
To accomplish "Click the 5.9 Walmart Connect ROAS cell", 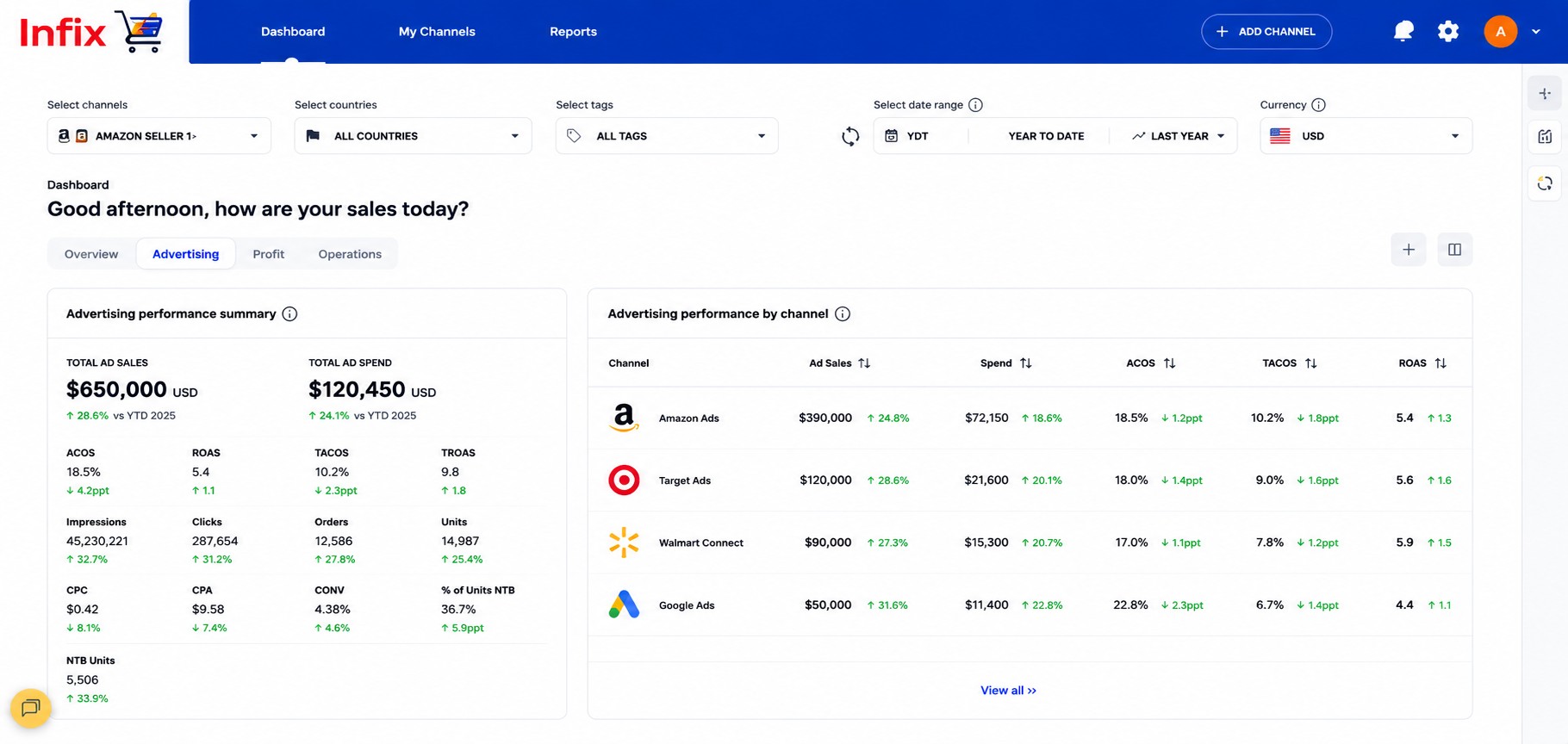I will (x=1404, y=542).
